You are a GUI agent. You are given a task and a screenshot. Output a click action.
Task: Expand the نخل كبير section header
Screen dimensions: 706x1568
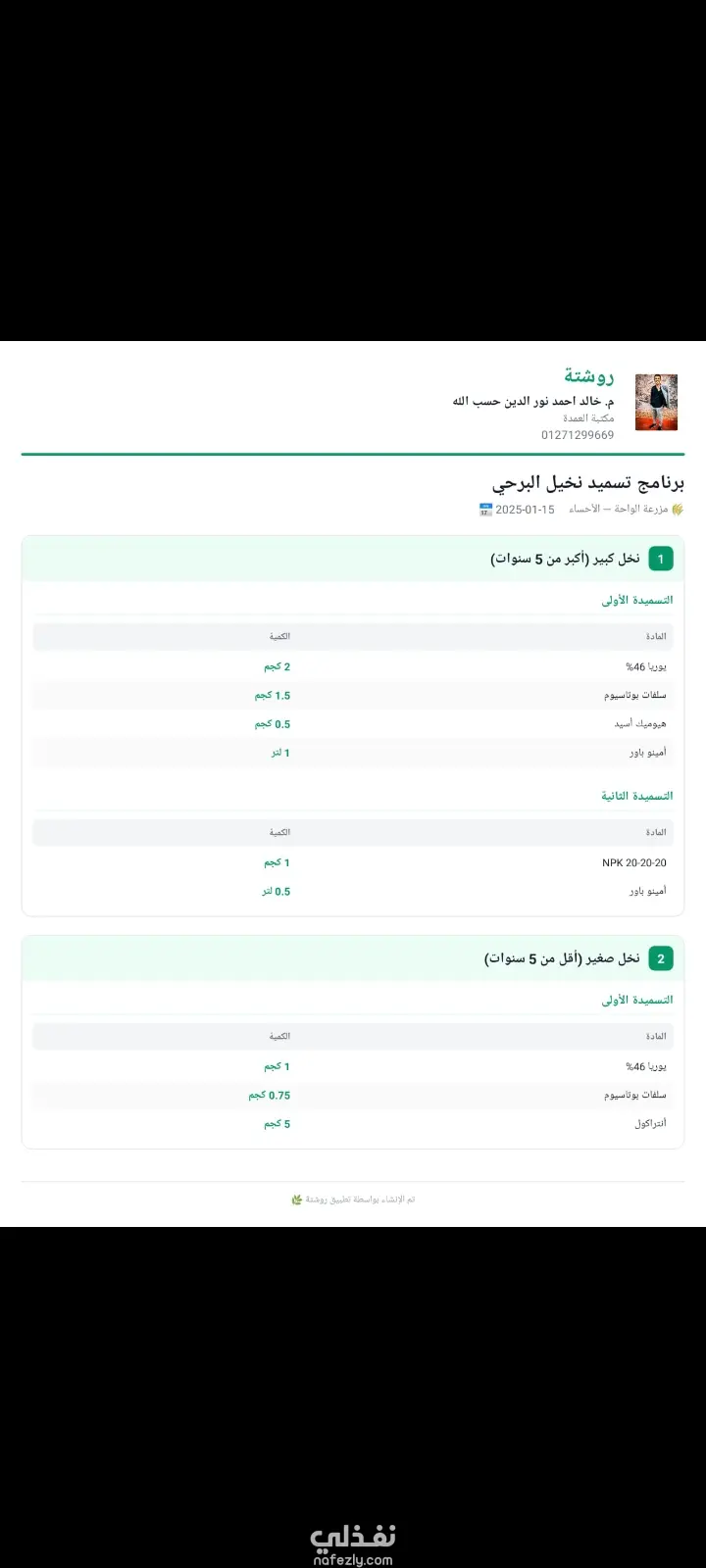353,559
